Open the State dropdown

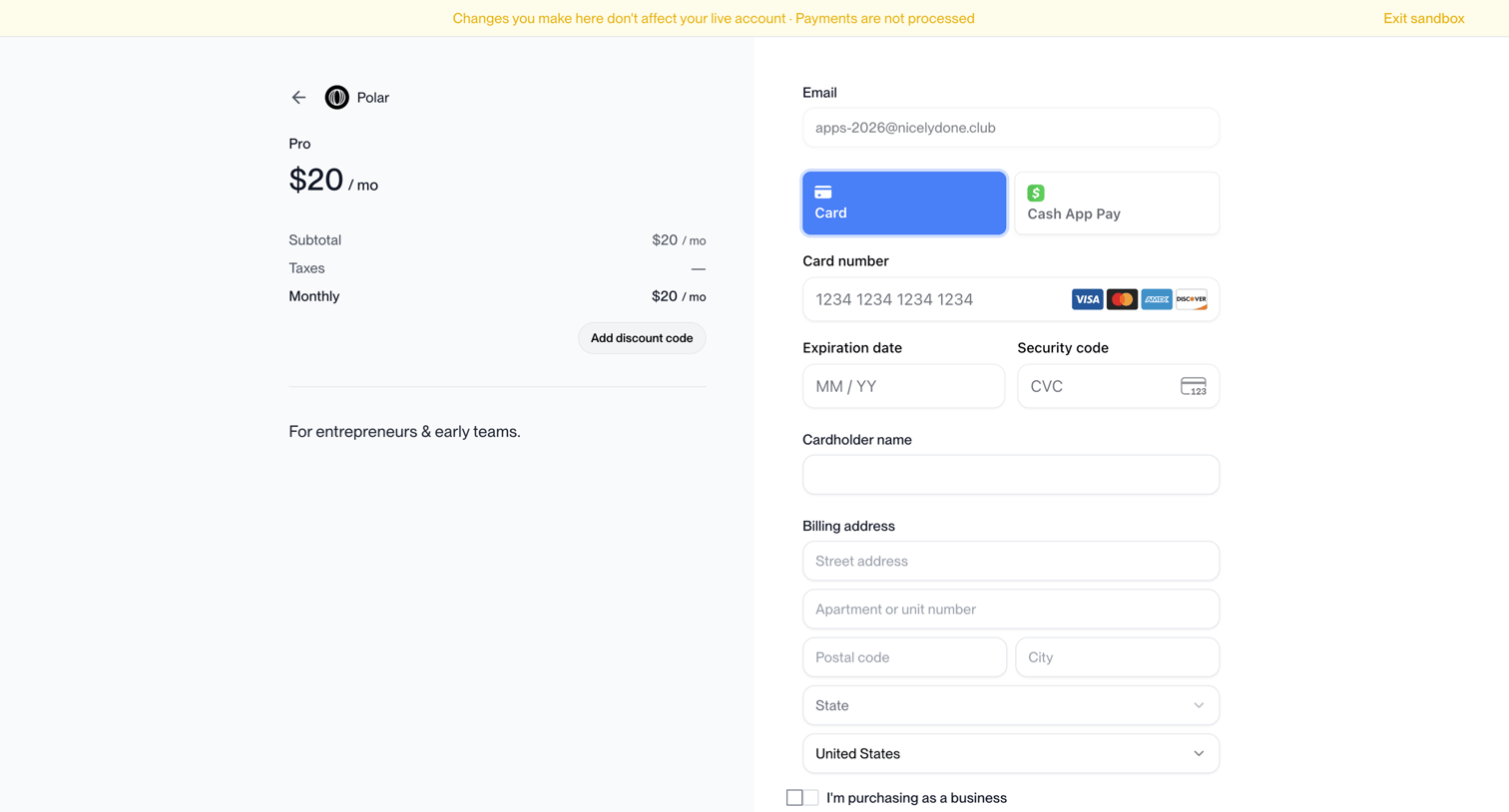(x=1011, y=705)
